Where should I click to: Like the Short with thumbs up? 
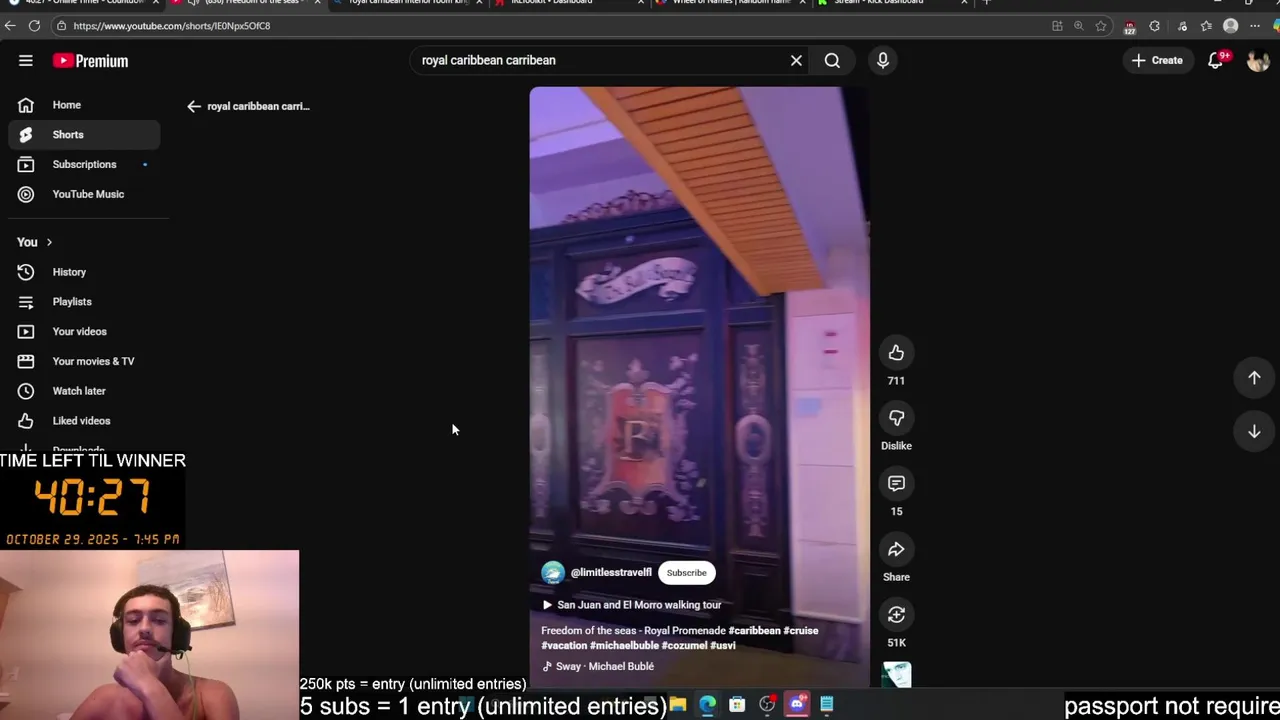click(896, 352)
